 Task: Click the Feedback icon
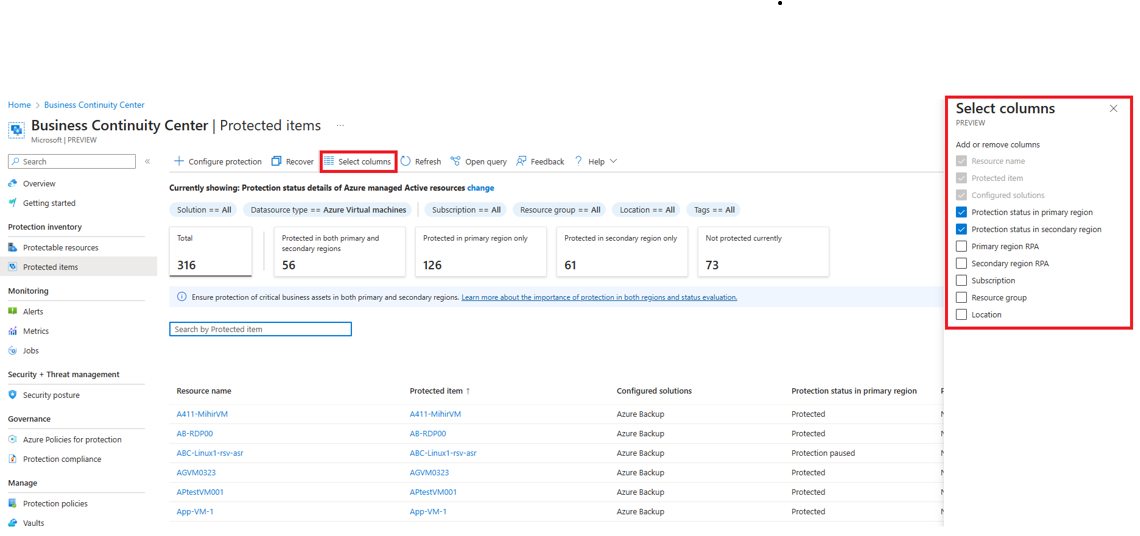521,161
